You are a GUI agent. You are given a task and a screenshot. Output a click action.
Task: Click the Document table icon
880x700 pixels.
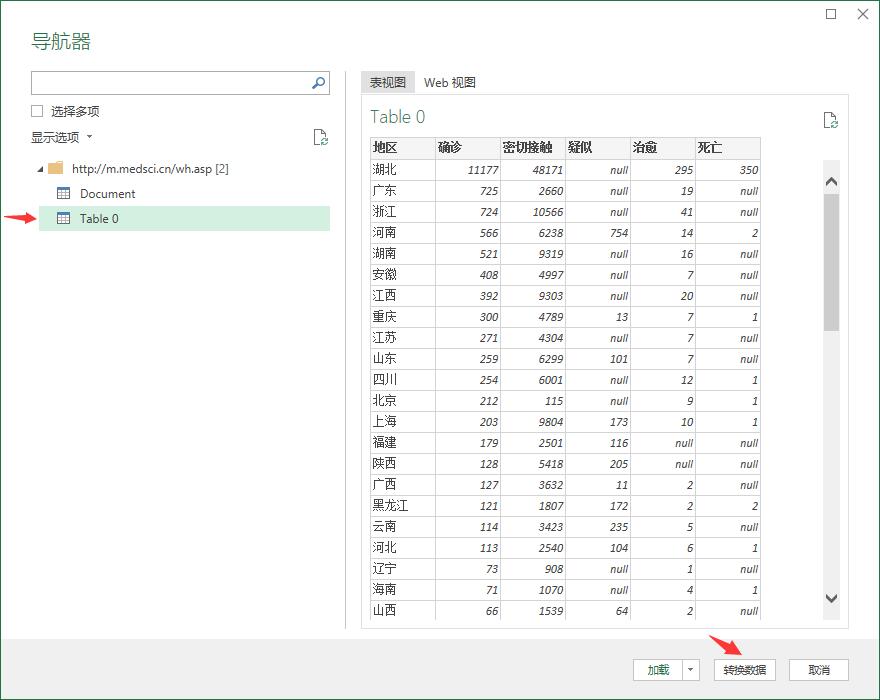pyautogui.click(x=64, y=194)
